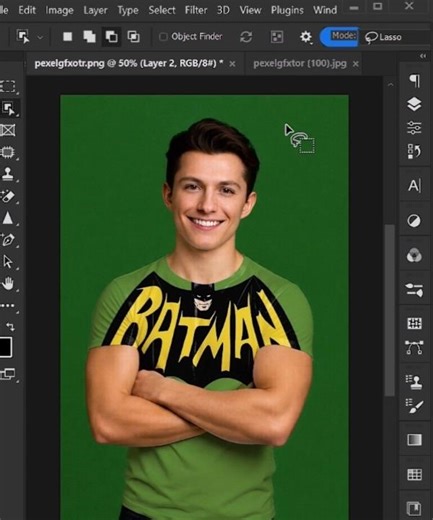This screenshot has width=433, height=520.
Task: Choose Add to selection mode
Action: tap(89, 36)
